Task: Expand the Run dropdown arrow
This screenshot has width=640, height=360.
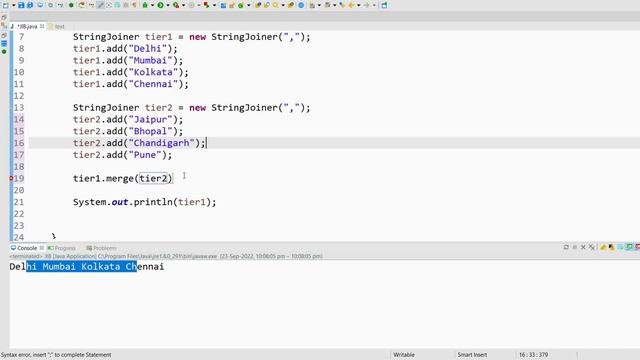Action: click(168, 5)
